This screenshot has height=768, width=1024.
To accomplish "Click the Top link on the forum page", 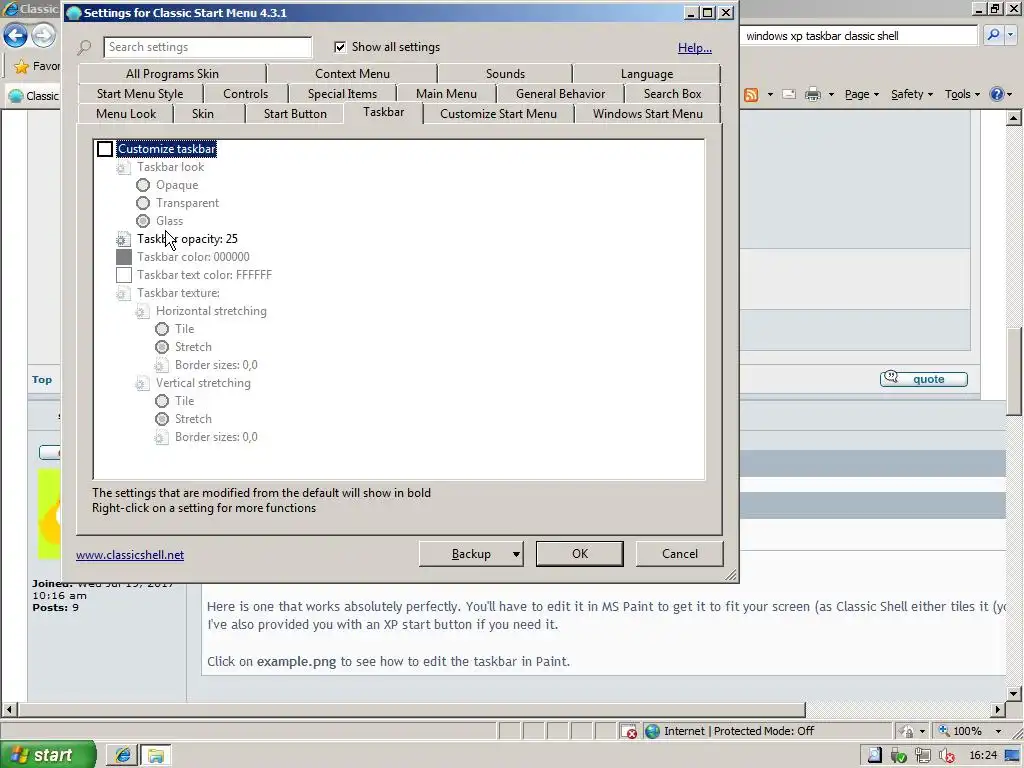I will click(42, 379).
